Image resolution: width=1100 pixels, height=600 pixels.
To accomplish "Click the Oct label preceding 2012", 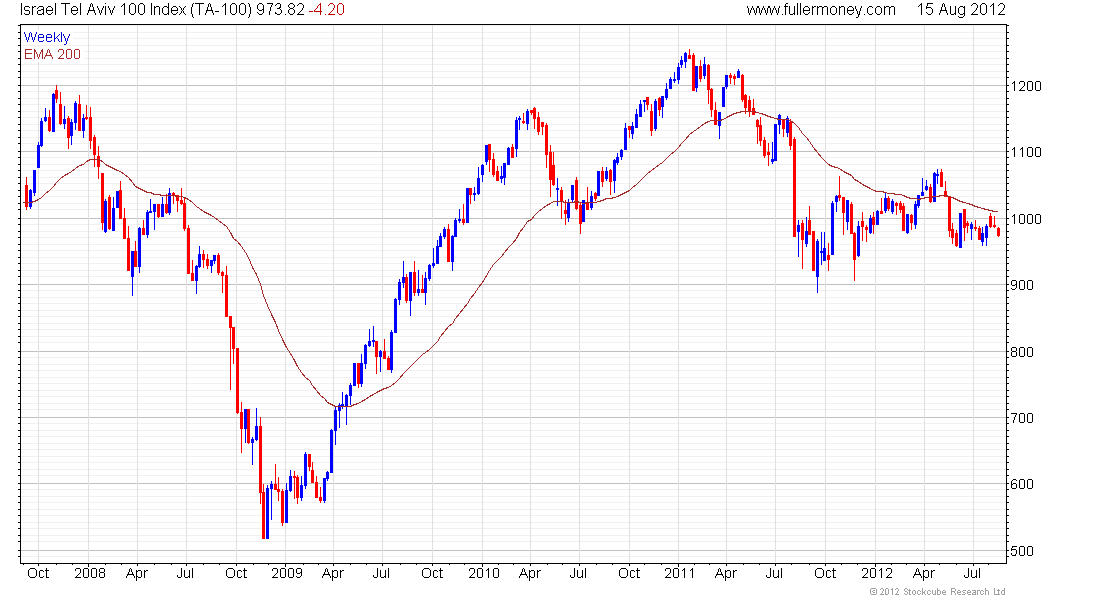I will coord(825,573).
